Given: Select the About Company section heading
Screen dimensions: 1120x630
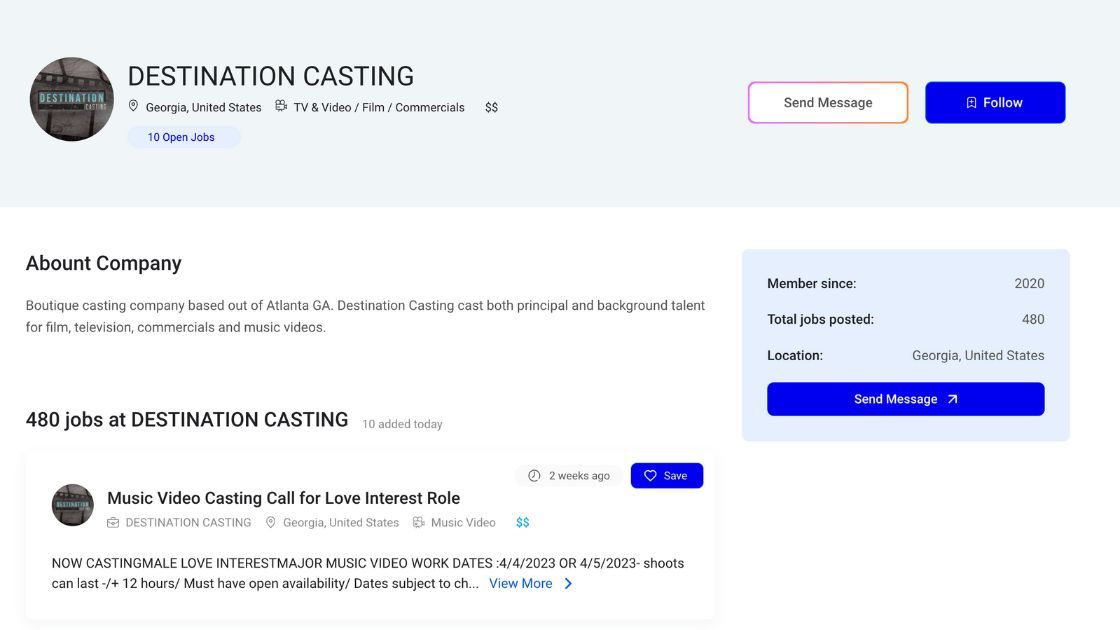Looking at the screenshot, I should 103,263.
